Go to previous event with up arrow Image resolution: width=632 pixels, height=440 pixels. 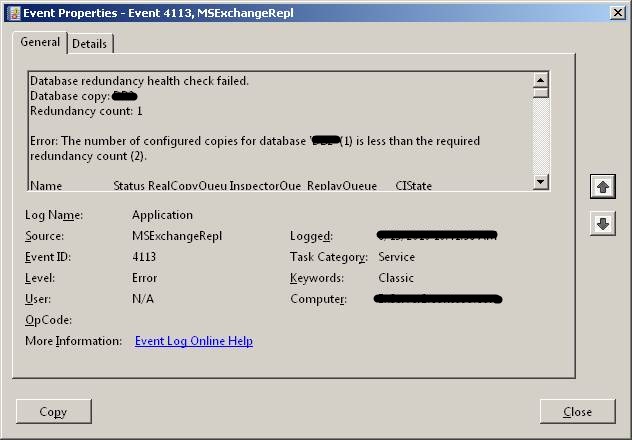pos(603,187)
